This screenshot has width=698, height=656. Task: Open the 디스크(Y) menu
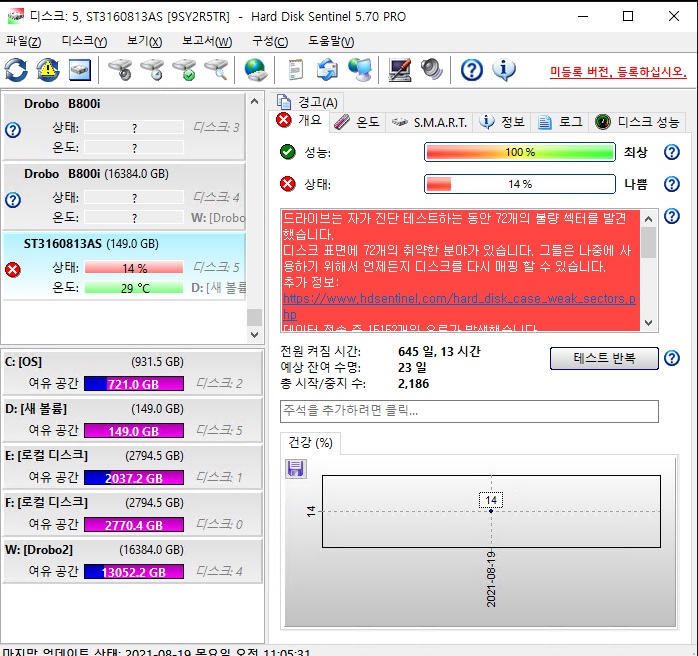84,41
